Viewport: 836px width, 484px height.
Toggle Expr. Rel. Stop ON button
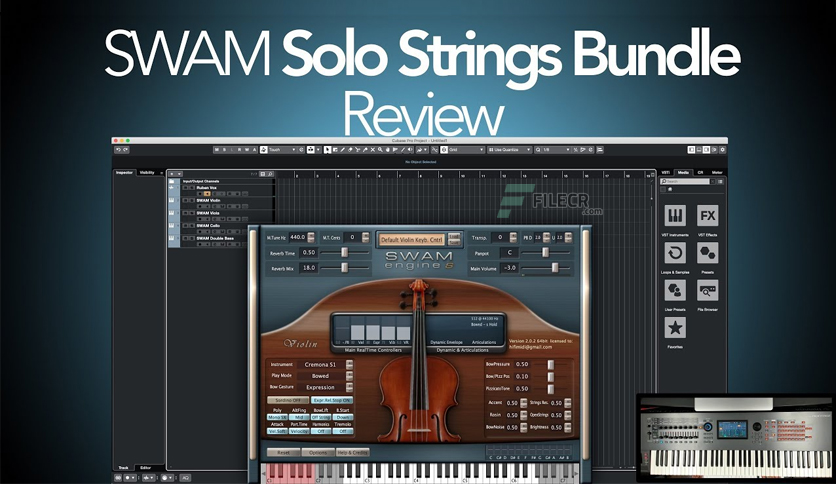tap(332, 400)
